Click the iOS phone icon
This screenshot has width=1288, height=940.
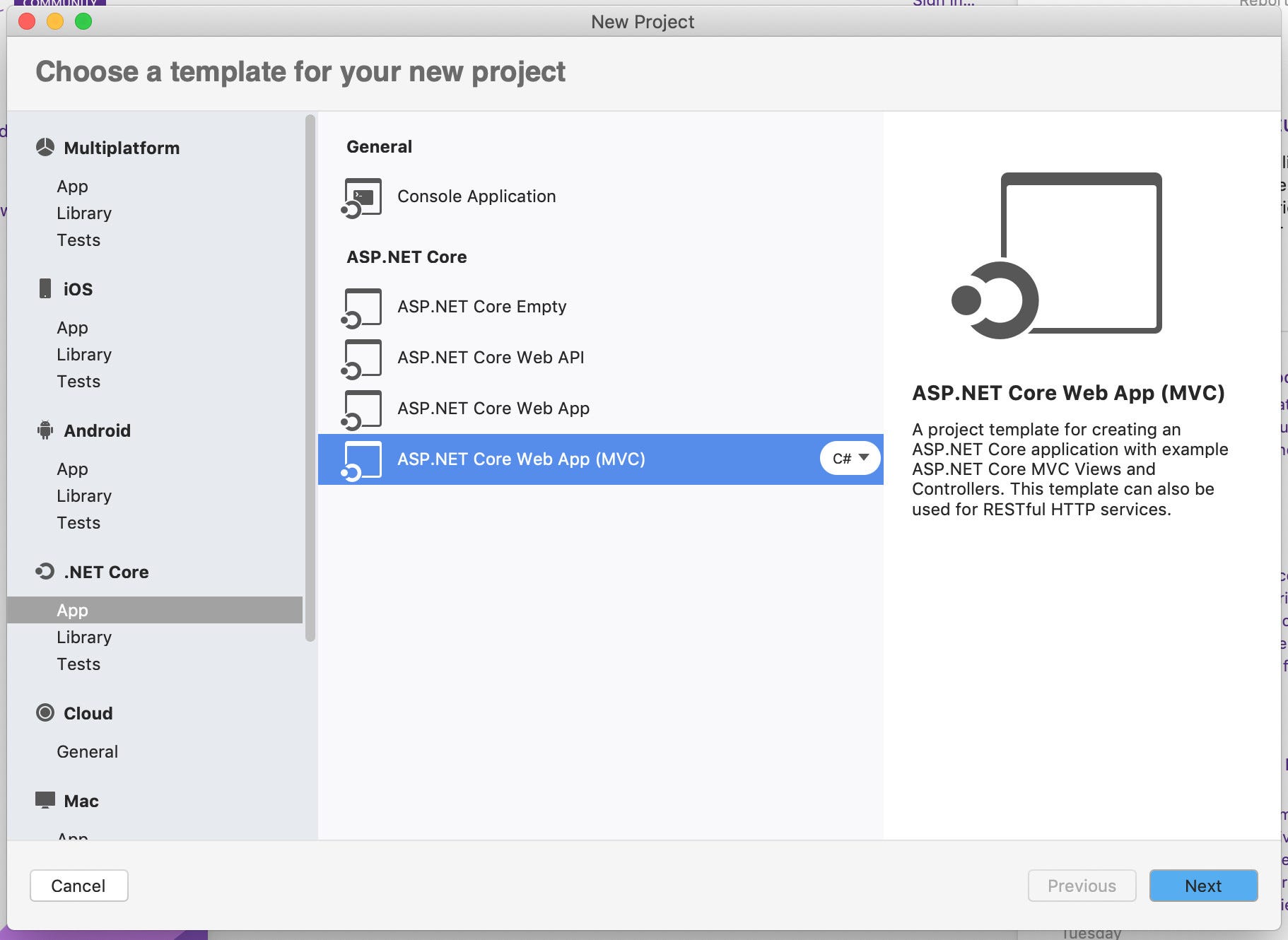pos(45,288)
